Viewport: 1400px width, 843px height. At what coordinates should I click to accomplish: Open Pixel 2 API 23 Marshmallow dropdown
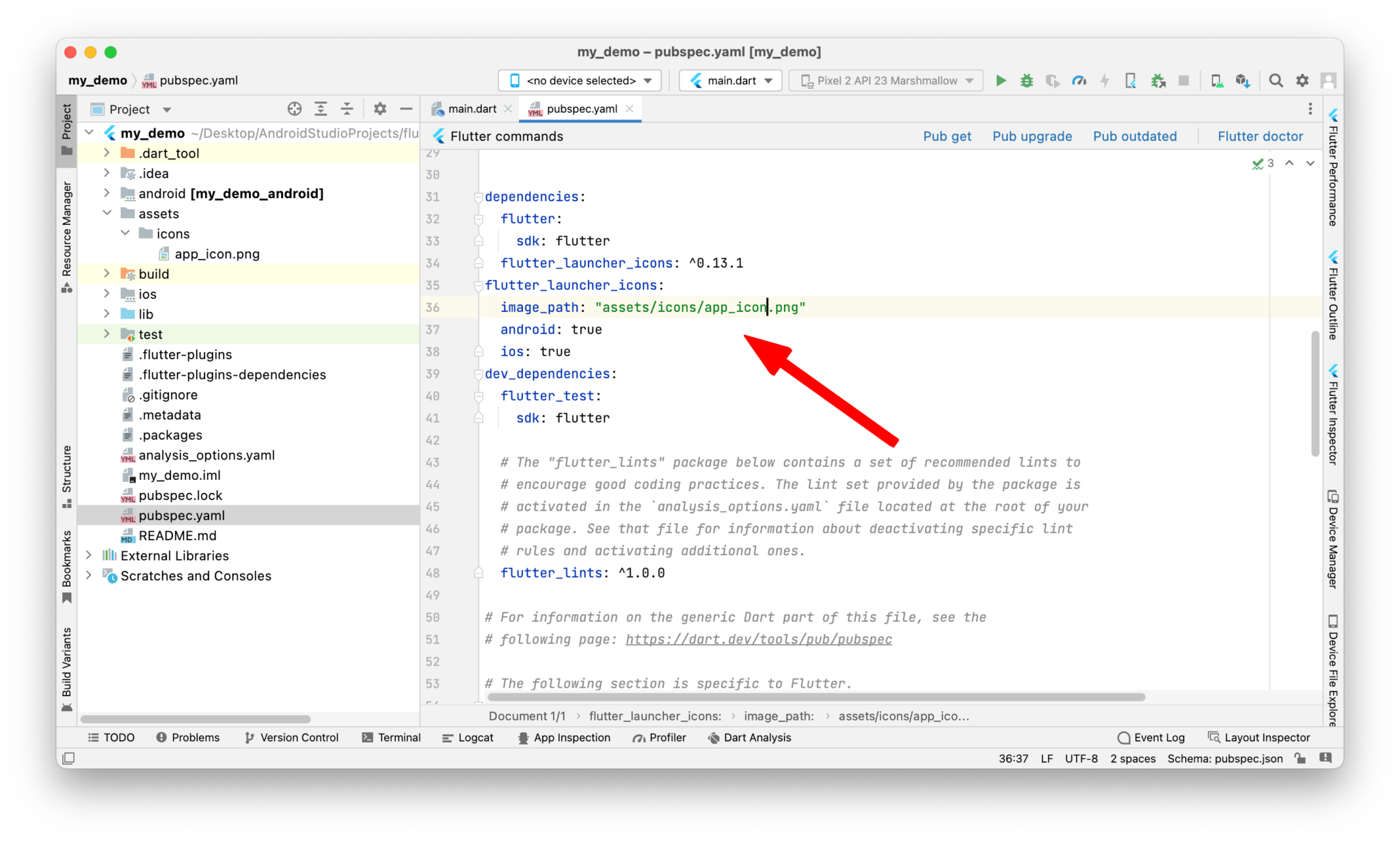pos(886,81)
